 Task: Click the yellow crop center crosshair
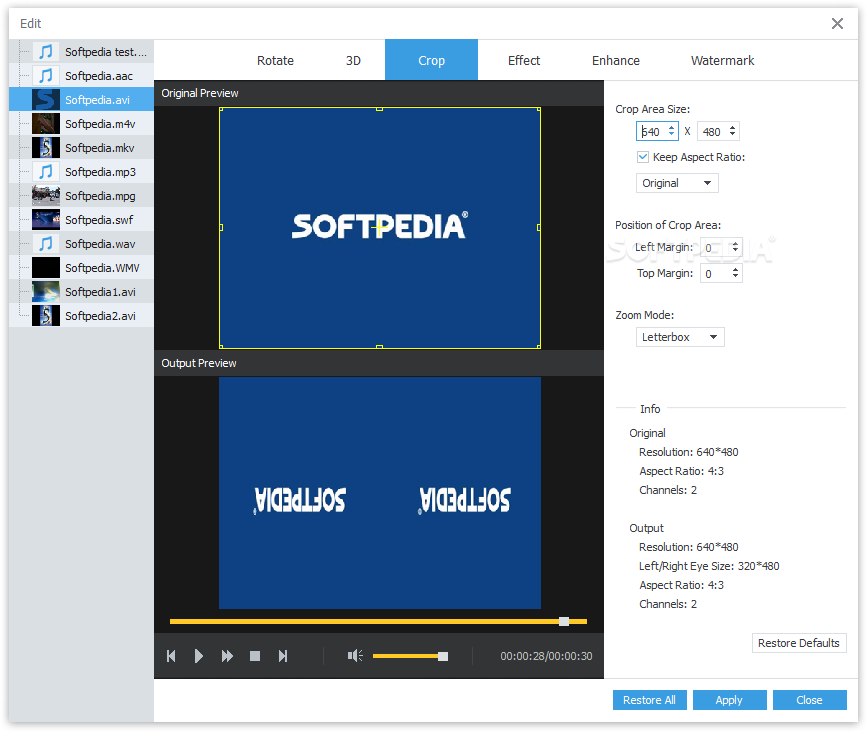tap(379, 227)
